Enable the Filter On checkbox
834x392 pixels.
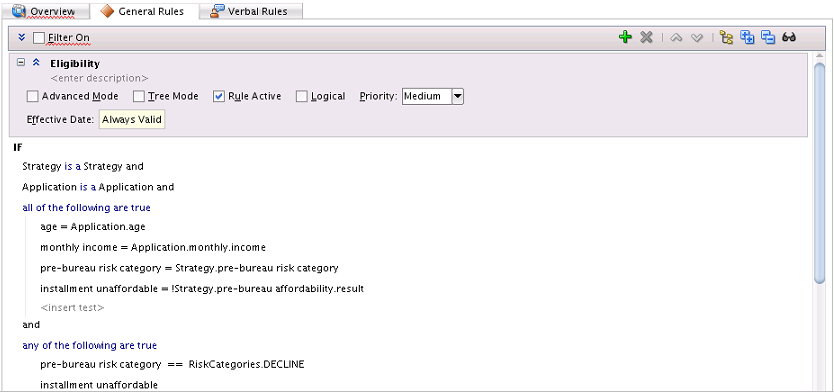[x=39, y=38]
